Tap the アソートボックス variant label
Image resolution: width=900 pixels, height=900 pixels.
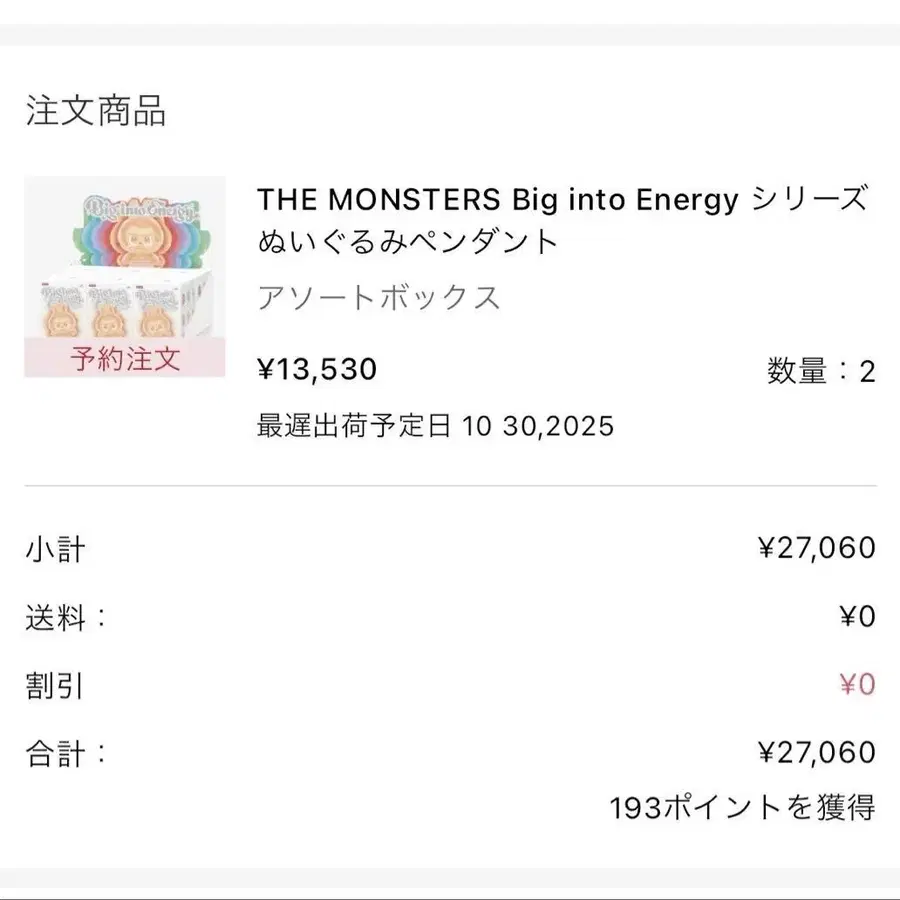379,298
